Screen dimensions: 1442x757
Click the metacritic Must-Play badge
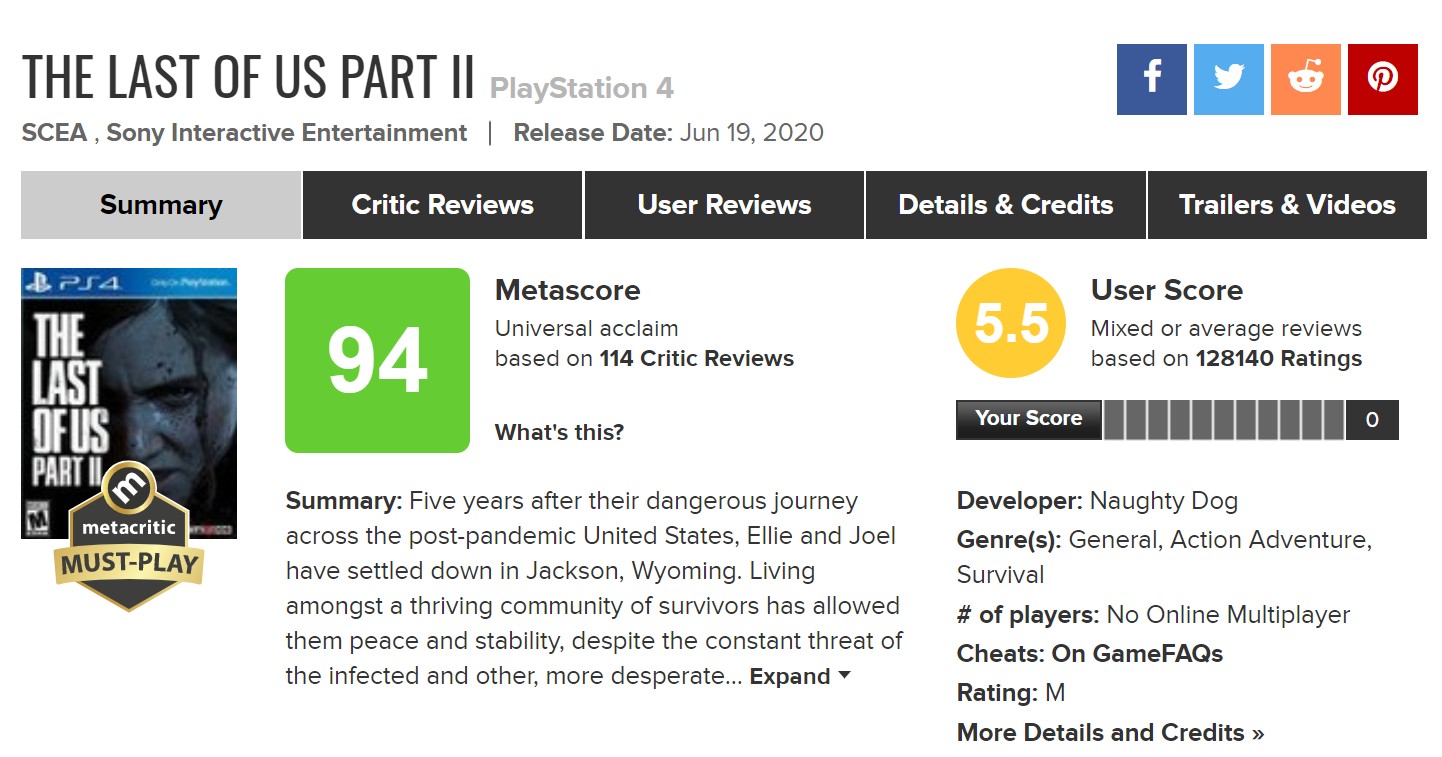128,538
